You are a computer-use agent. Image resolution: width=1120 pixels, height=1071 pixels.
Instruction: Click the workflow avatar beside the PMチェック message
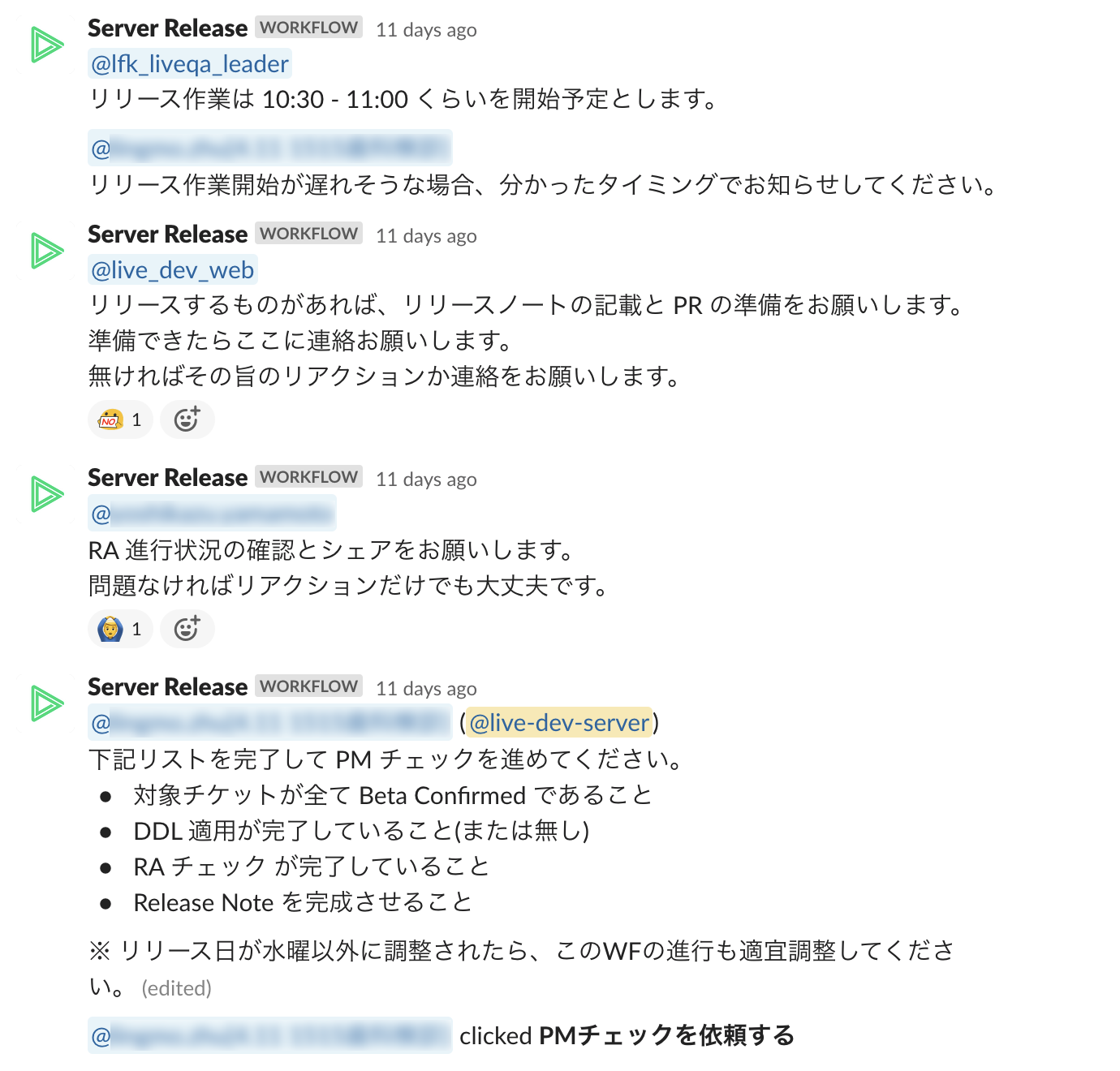click(47, 703)
